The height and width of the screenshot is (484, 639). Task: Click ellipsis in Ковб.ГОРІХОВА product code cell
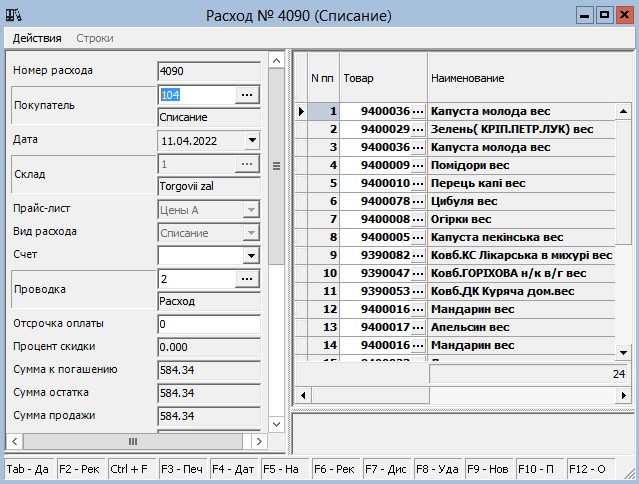pos(418,273)
